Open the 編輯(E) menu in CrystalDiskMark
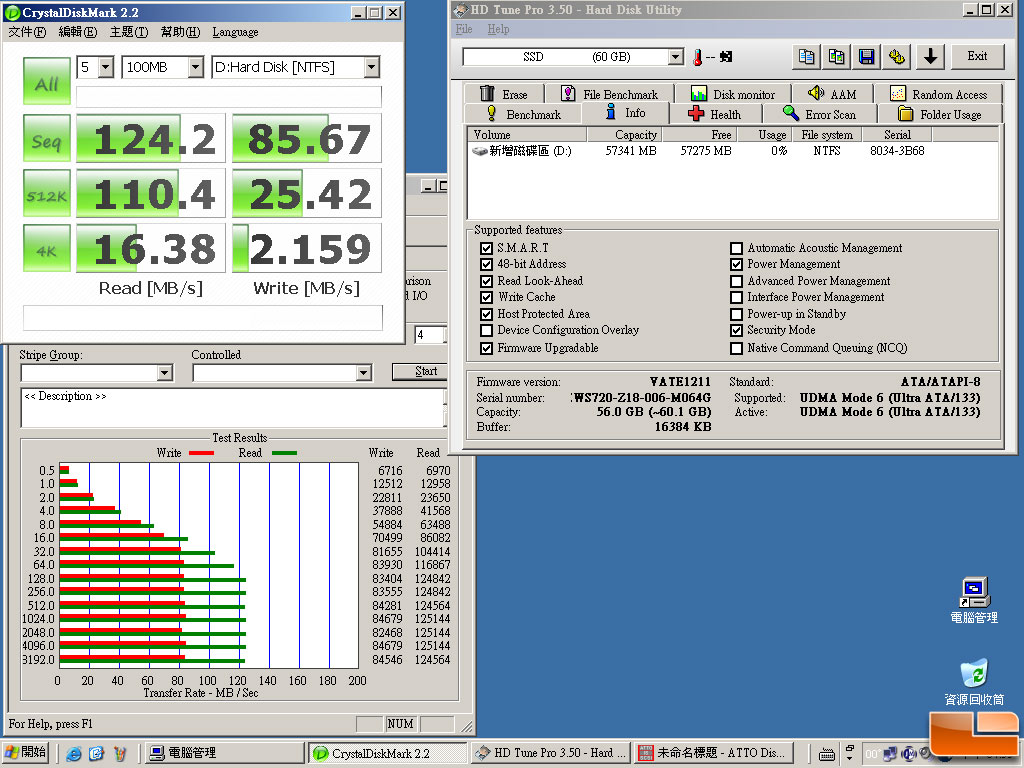Screen dimensions: 1024x768 (x=78, y=32)
